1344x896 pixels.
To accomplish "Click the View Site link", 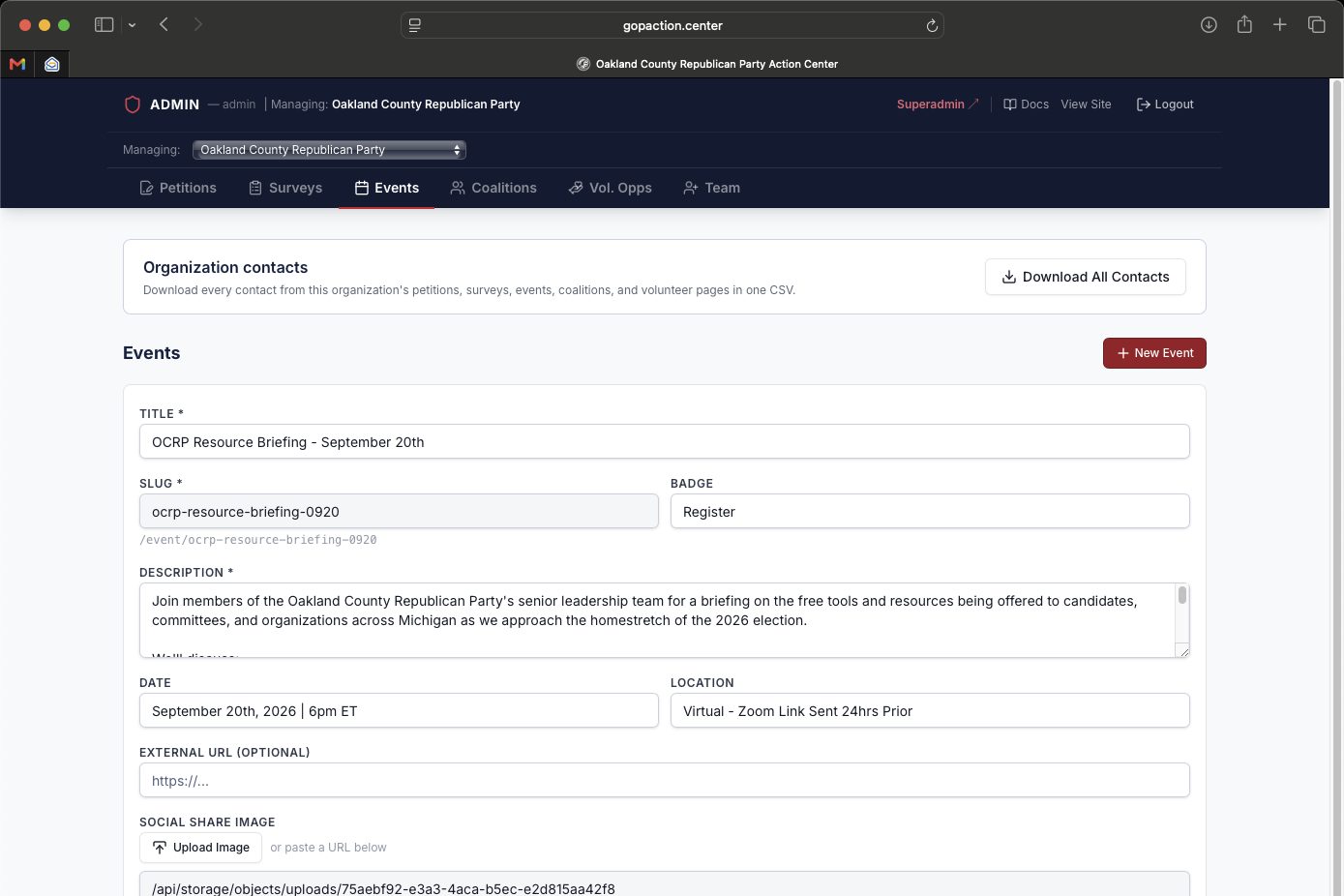I will point(1086,105).
